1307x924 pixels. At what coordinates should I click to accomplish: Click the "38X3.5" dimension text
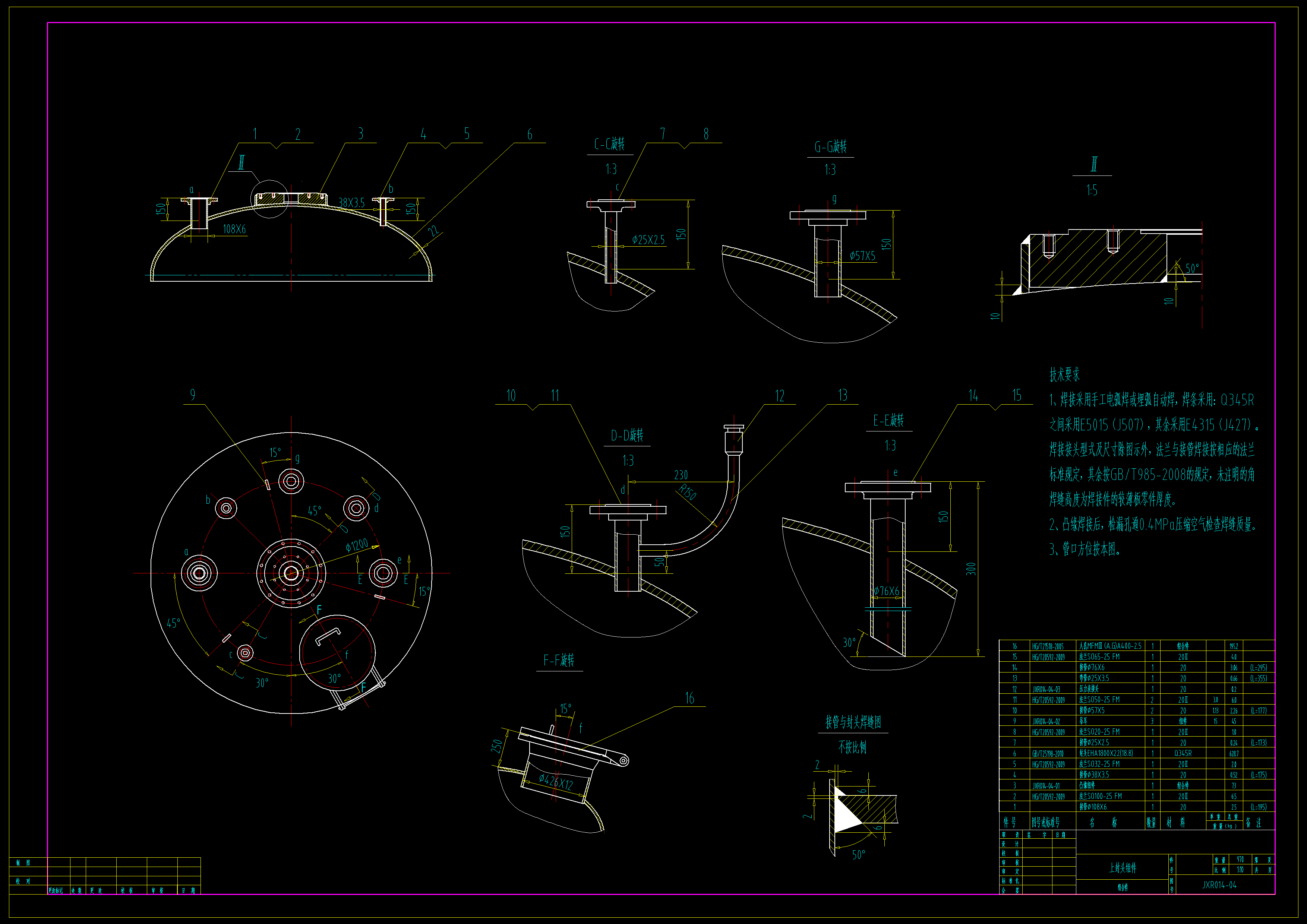pyautogui.click(x=351, y=203)
